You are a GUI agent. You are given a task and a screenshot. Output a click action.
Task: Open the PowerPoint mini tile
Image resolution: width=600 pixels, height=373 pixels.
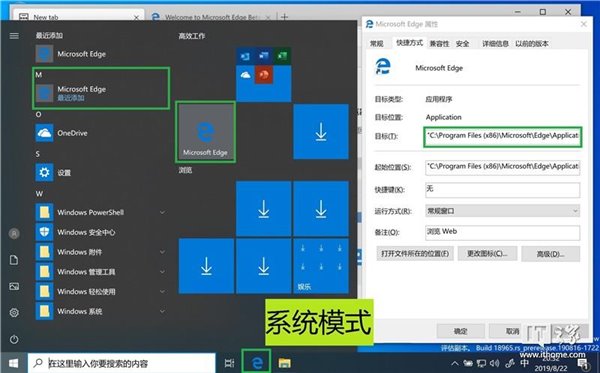264,75
